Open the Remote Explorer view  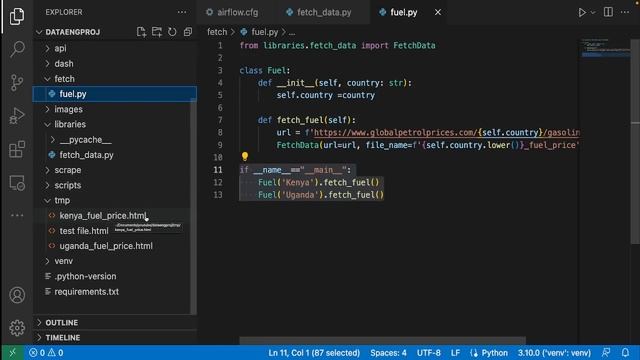pos(17,183)
